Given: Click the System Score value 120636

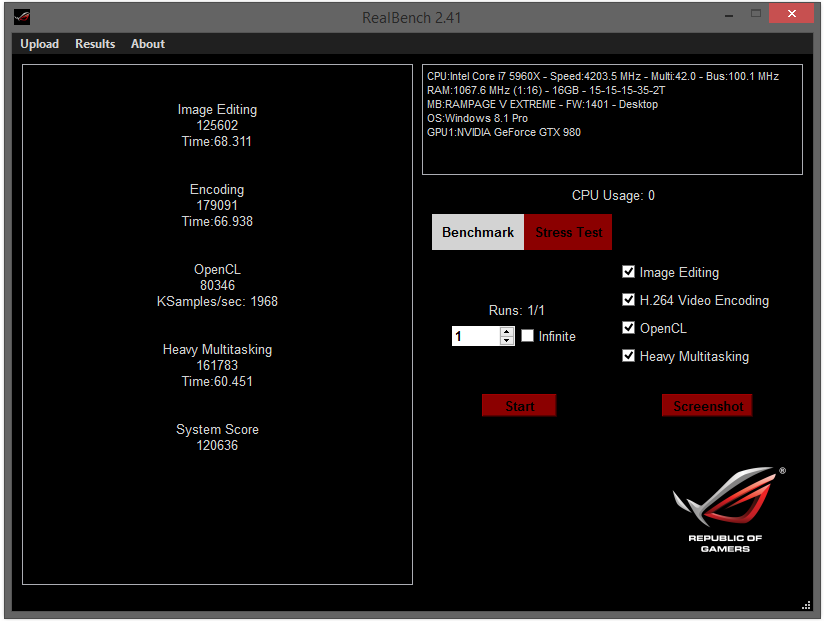Looking at the screenshot, I should coord(217,446).
